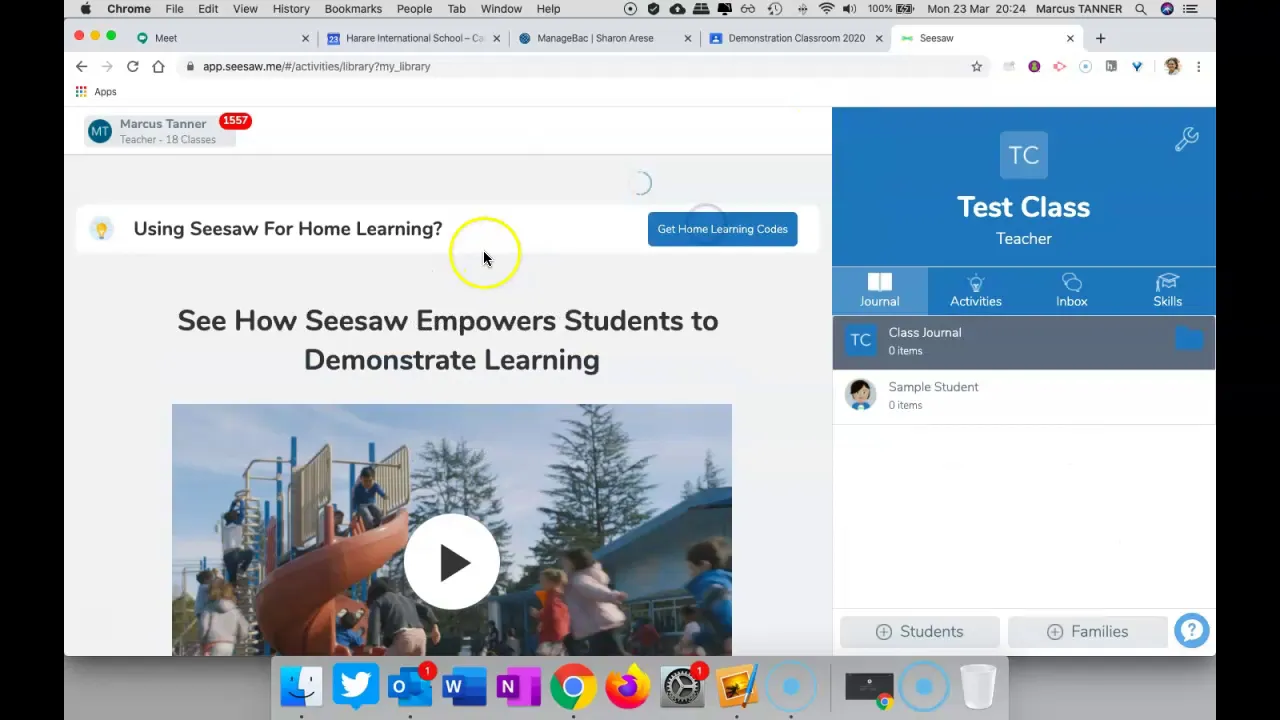1280x720 pixels.
Task: Click the TC class avatar in header
Action: coord(1023,155)
